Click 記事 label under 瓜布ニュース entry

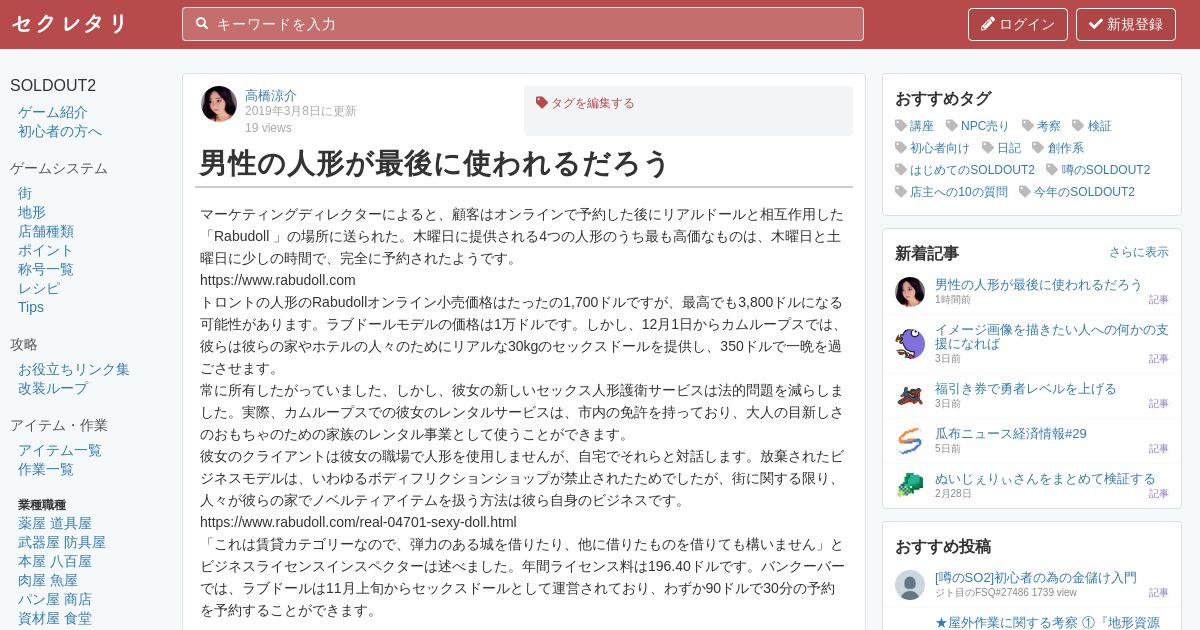[x=1158, y=449]
